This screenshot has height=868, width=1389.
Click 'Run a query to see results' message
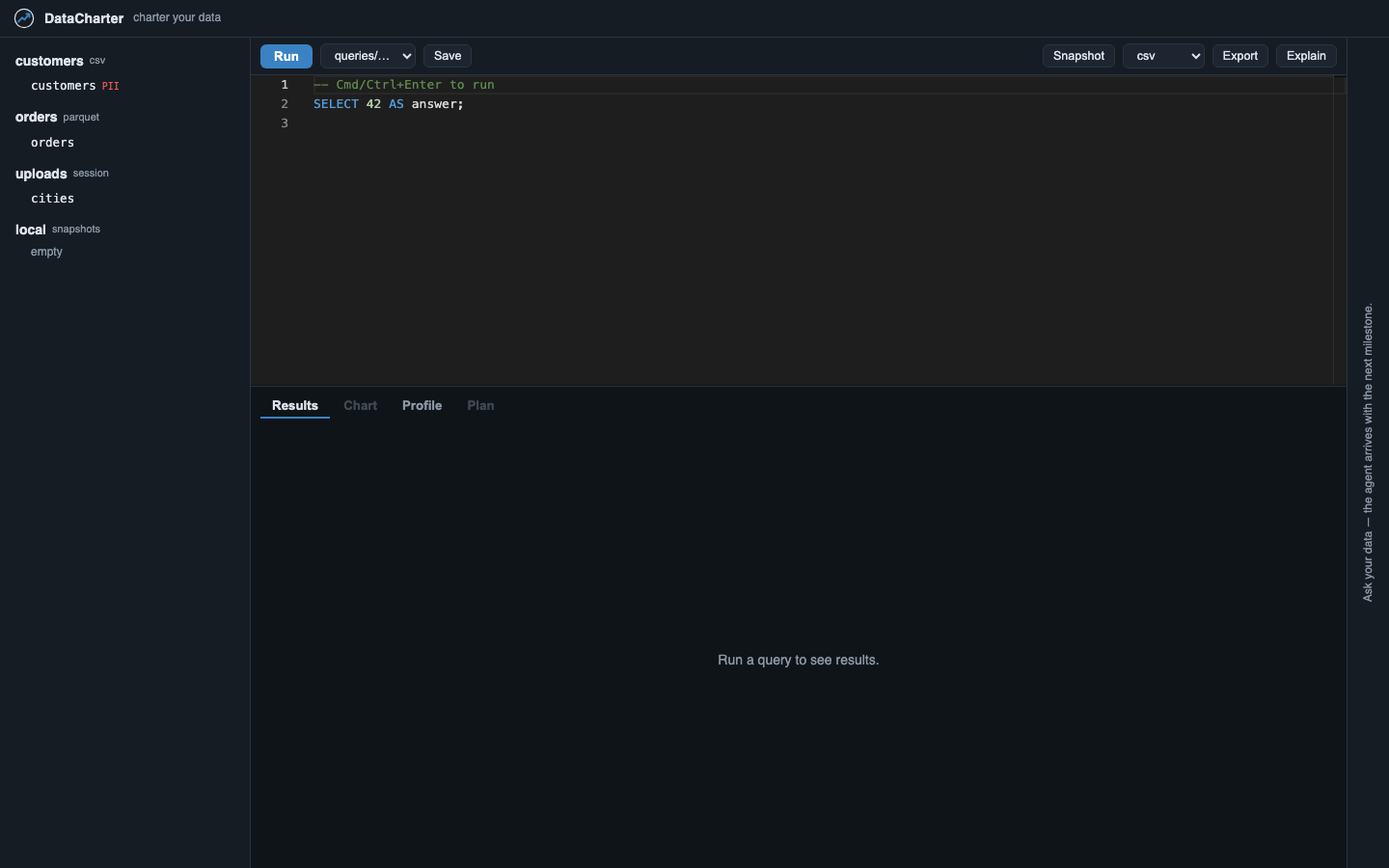[799, 661]
